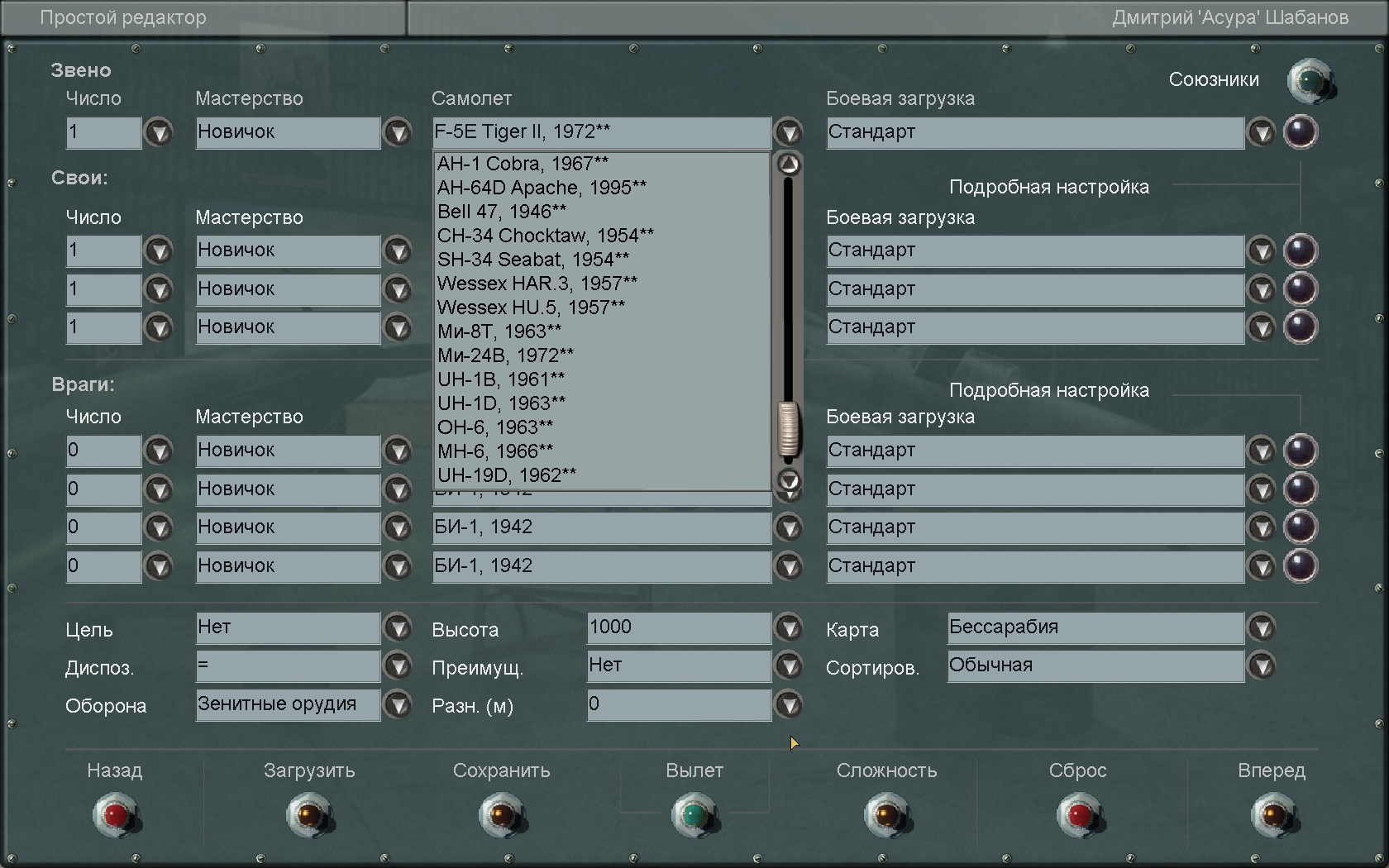
Task: Open the Разн. (м) dropdown arrow
Action: pos(789,704)
